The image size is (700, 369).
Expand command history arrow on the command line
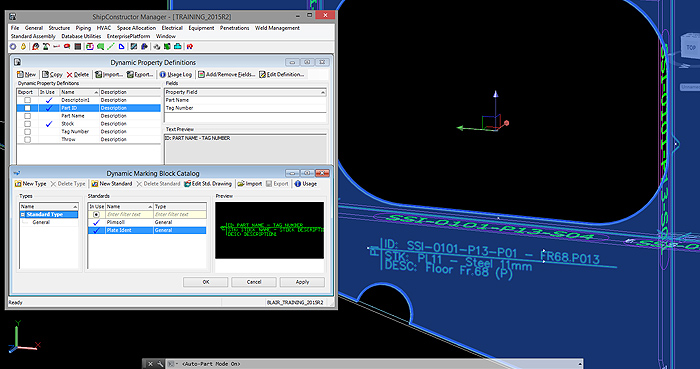(x=579, y=364)
